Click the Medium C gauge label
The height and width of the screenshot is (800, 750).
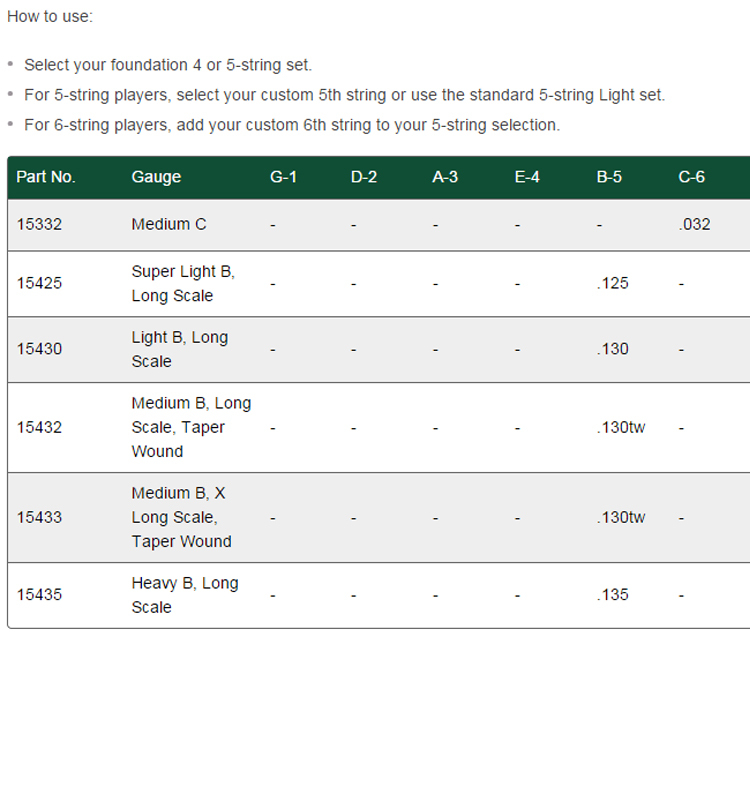[x=169, y=224]
